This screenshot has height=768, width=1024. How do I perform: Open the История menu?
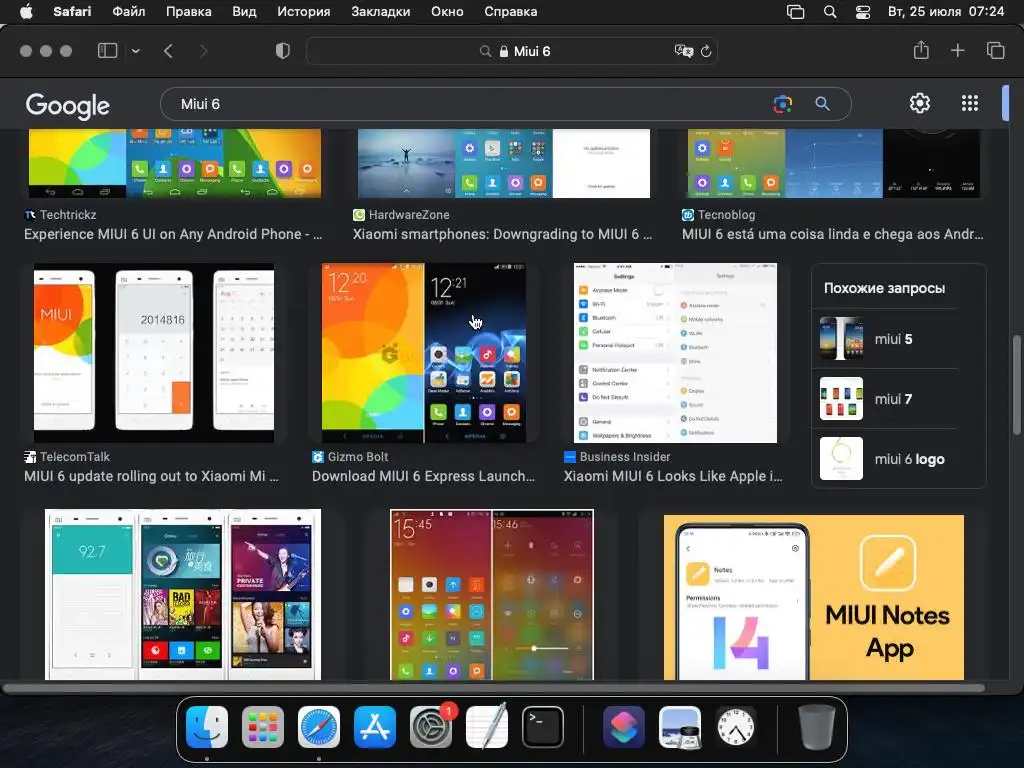304,12
